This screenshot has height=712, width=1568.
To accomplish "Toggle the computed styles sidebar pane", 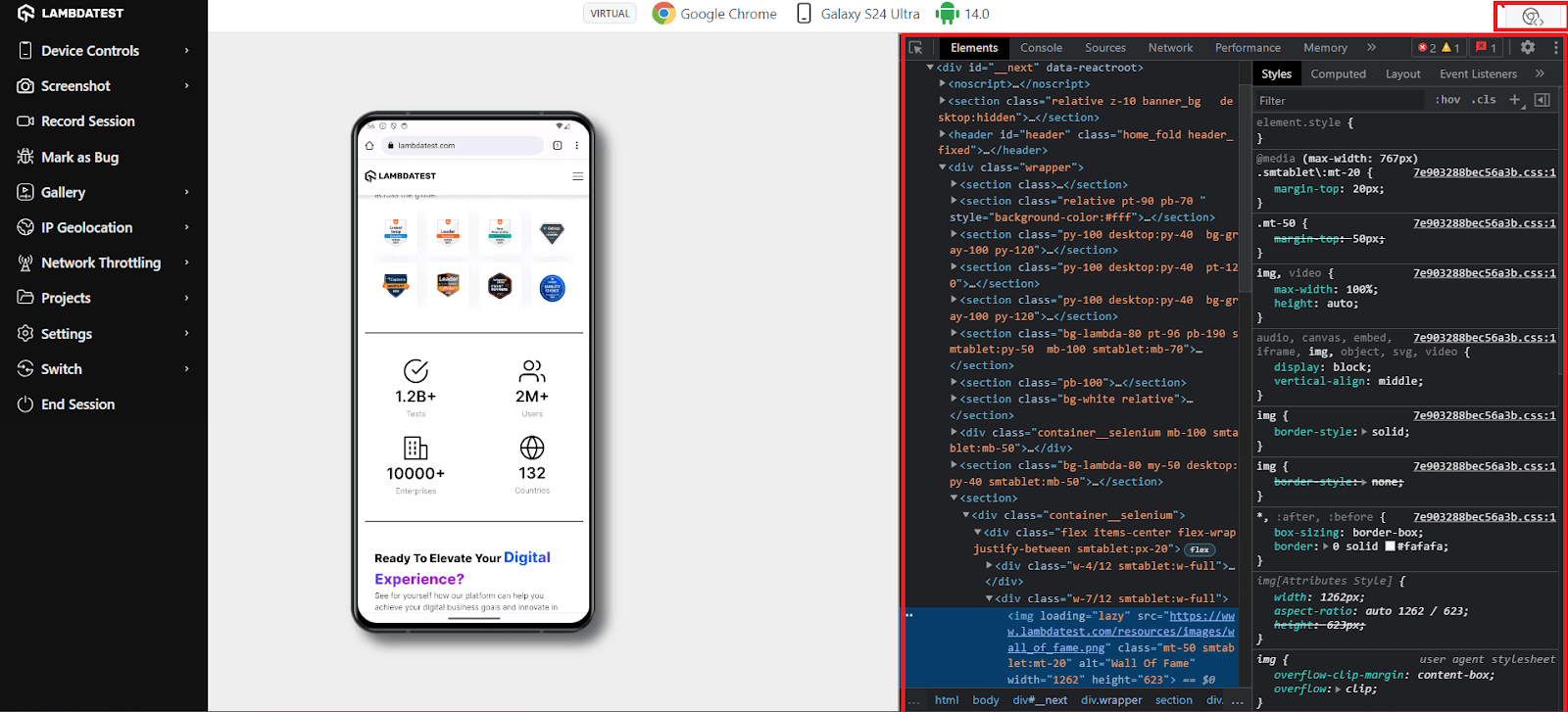I will click(1542, 100).
